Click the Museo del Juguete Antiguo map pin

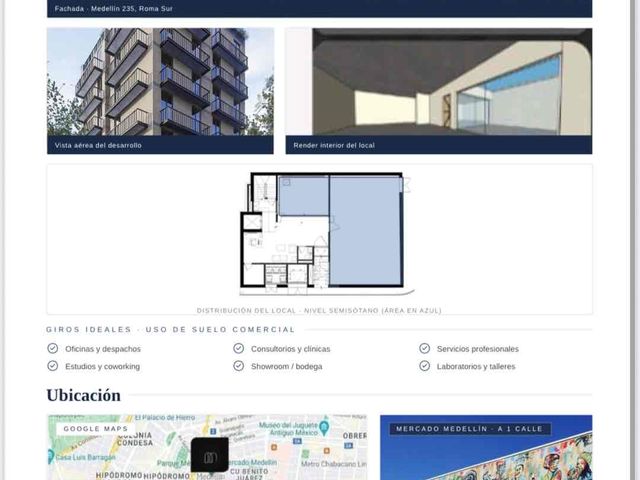tap(324, 428)
